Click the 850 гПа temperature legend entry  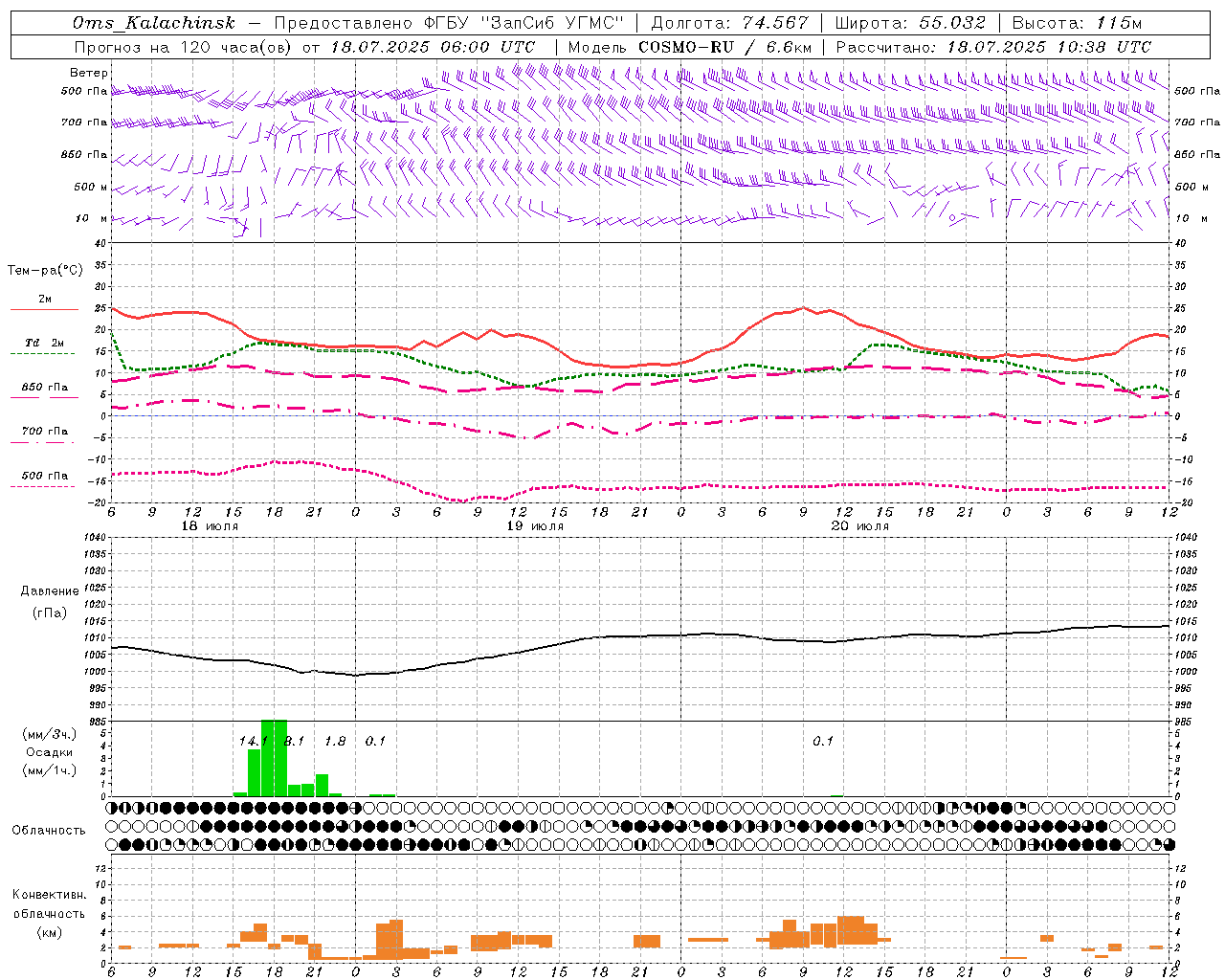45,387
